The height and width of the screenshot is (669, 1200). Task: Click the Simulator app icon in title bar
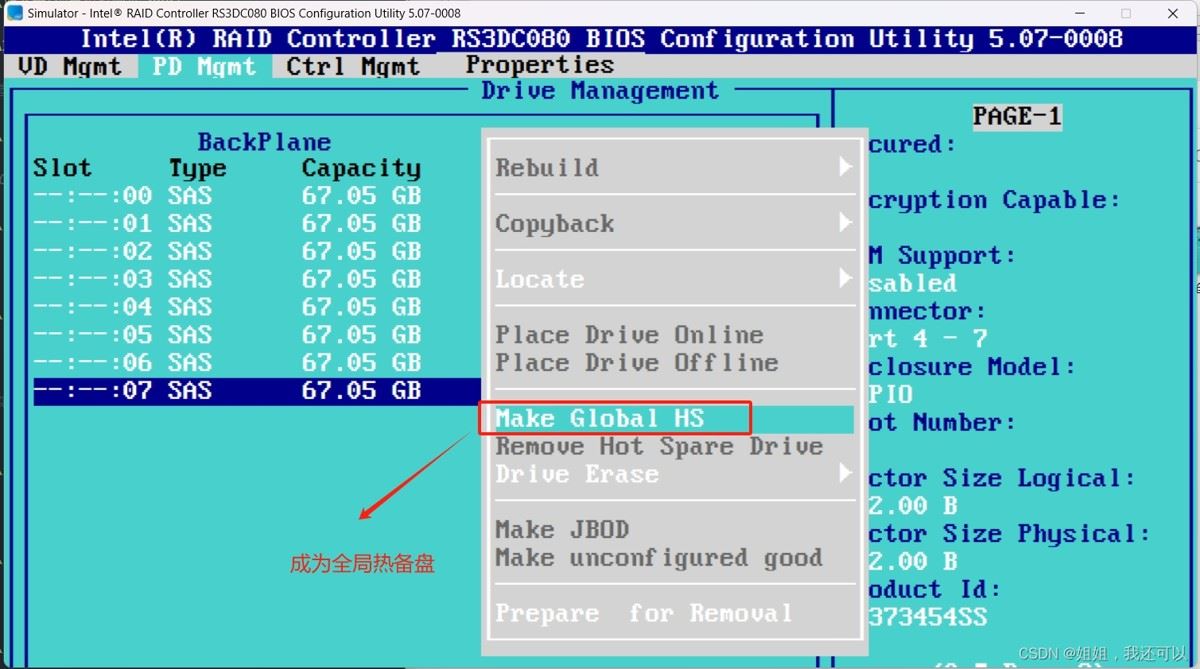pyautogui.click(x=14, y=13)
